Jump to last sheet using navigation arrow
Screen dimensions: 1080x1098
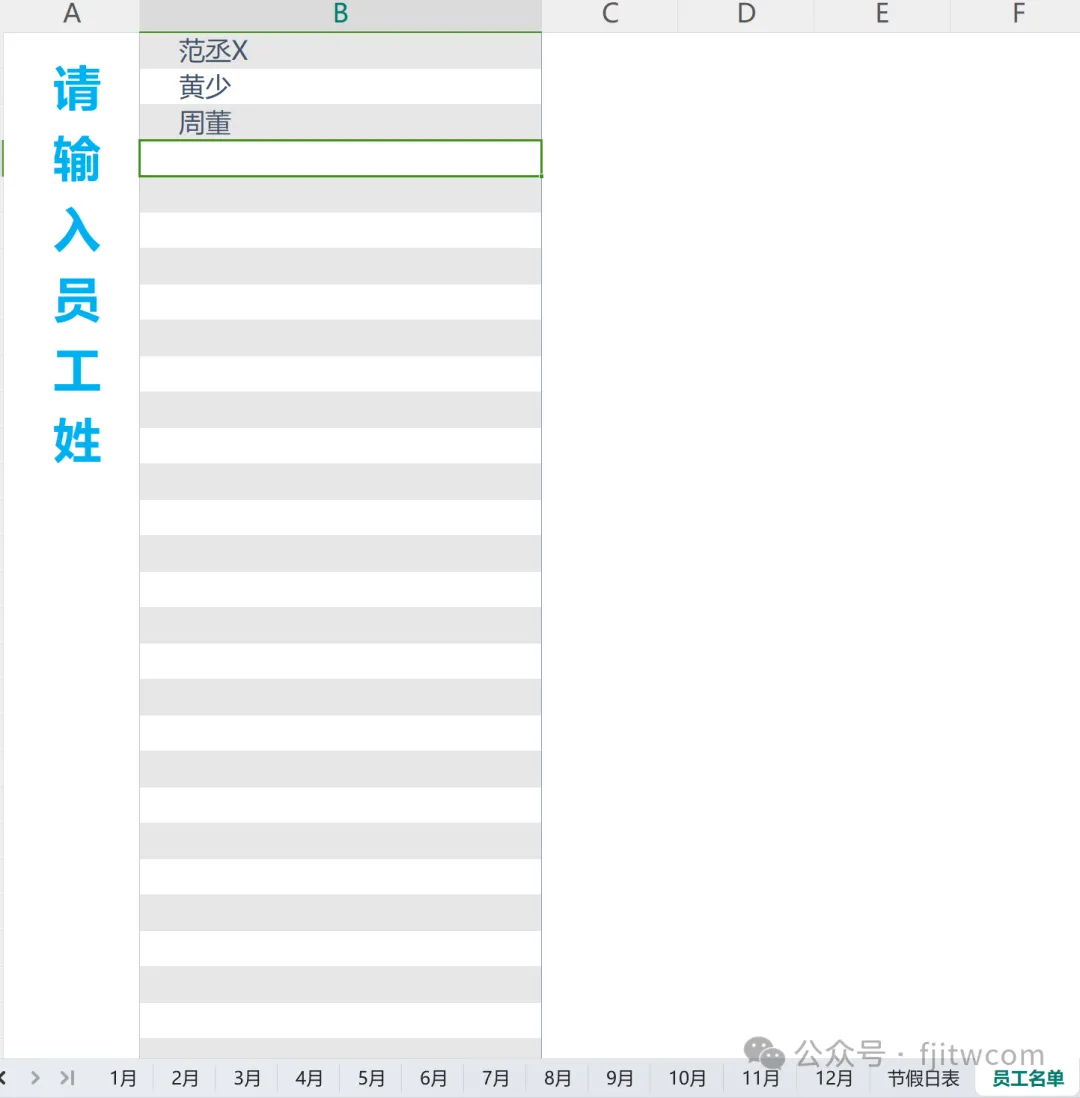67,1077
